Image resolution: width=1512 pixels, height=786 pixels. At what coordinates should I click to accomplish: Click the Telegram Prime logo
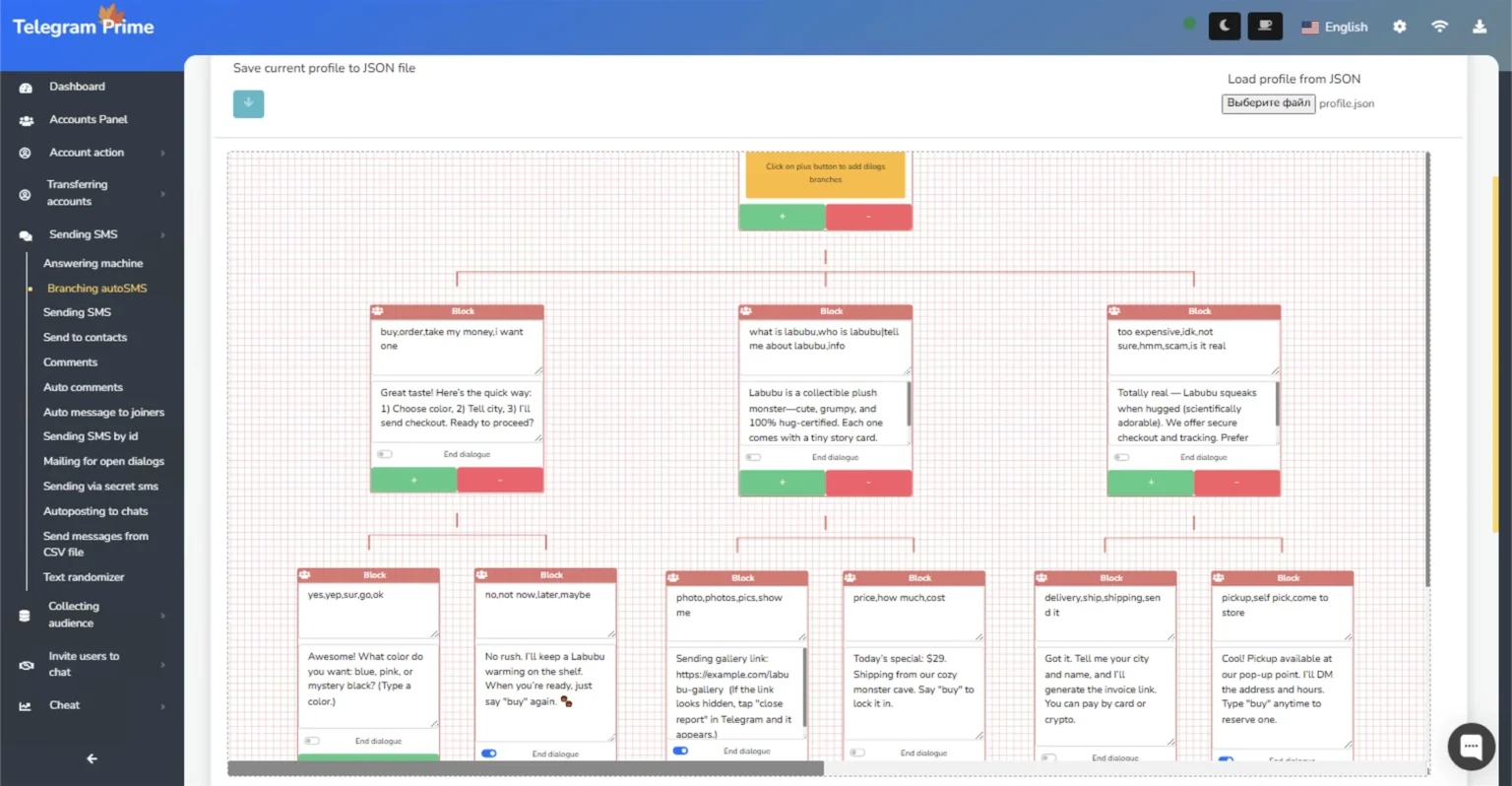(x=83, y=27)
